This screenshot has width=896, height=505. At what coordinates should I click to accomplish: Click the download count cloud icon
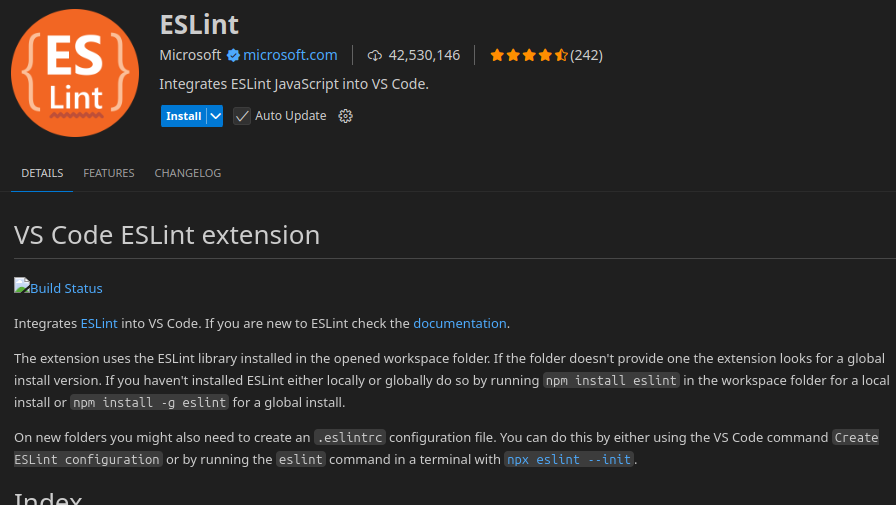coord(375,55)
